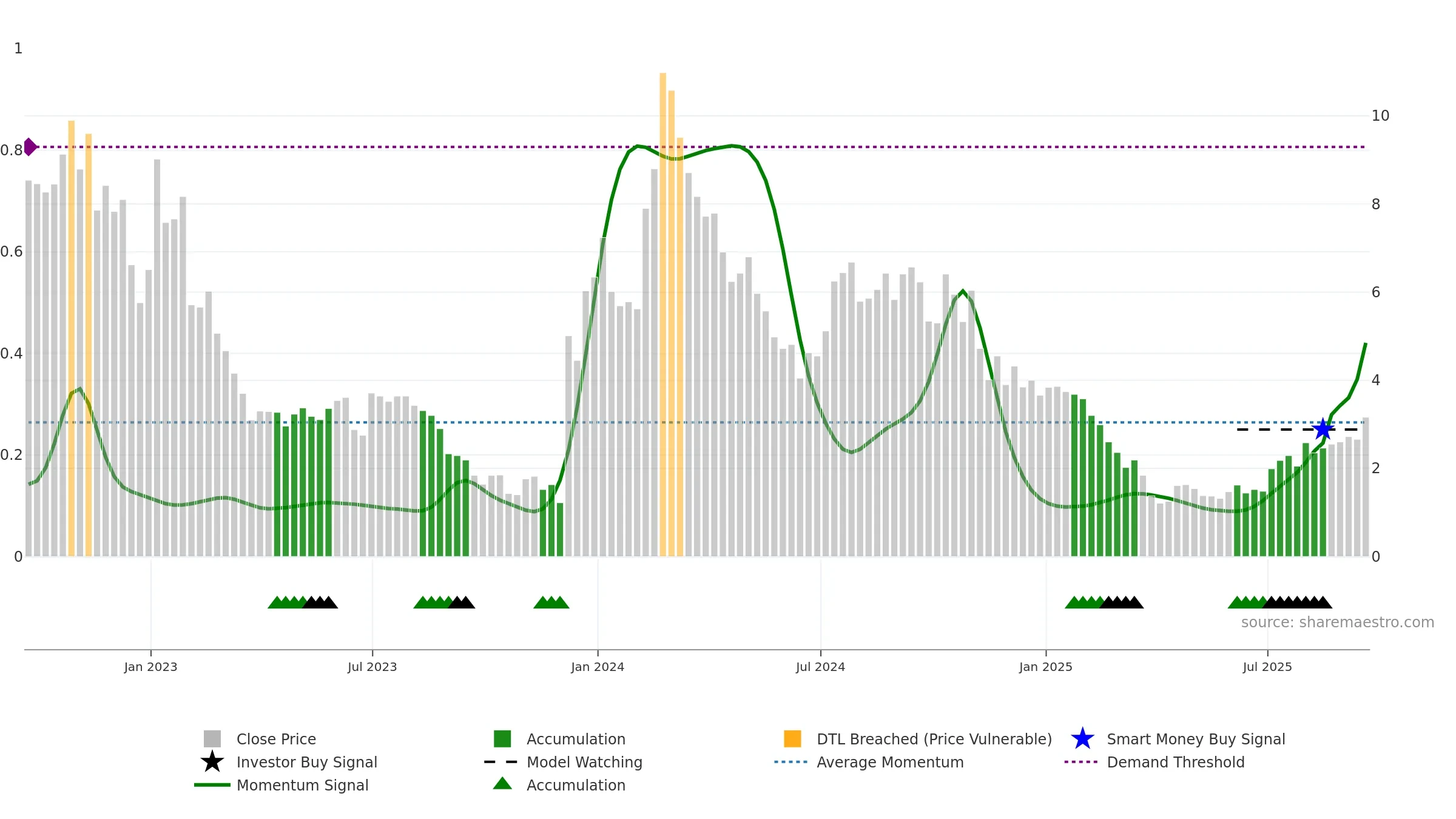Click the green Accumulation triangle in legend
The image size is (1456, 819).
click(502, 784)
